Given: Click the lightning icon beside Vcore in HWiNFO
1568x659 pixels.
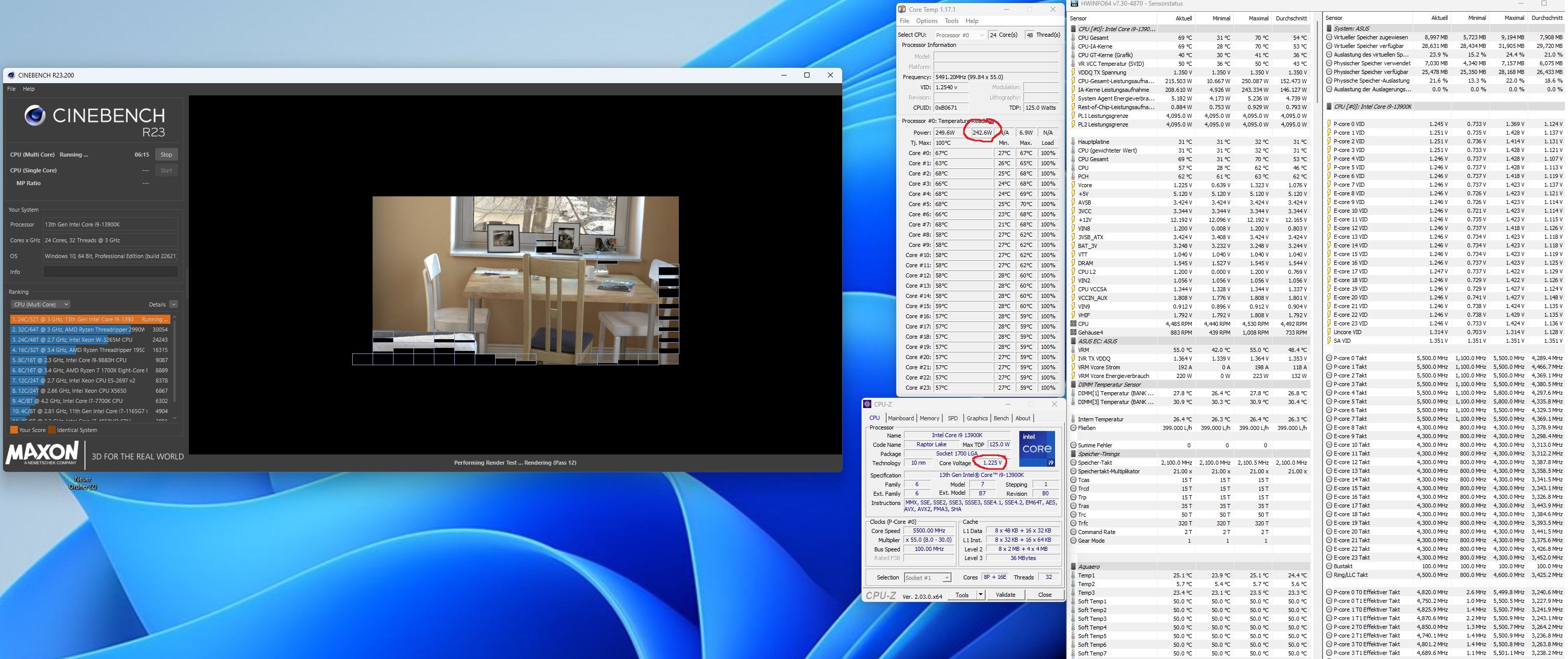Looking at the screenshot, I should coord(1073,185).
